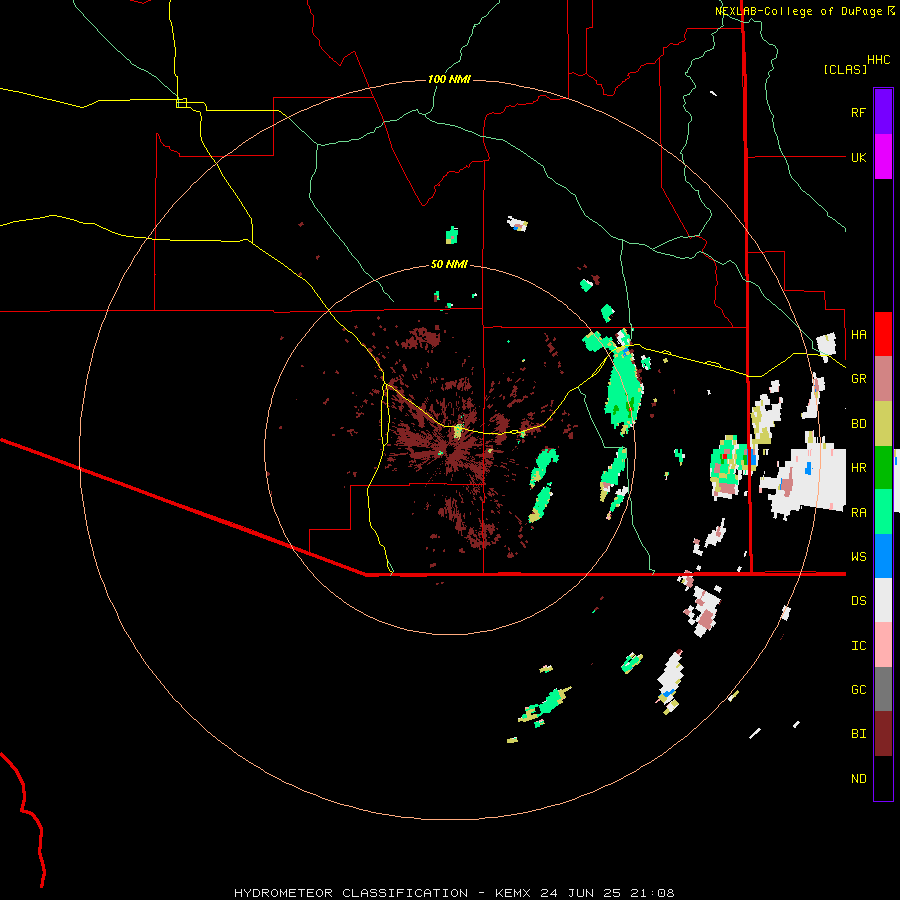
Task: Click the BI legend label
Action: tap(858, 734)
